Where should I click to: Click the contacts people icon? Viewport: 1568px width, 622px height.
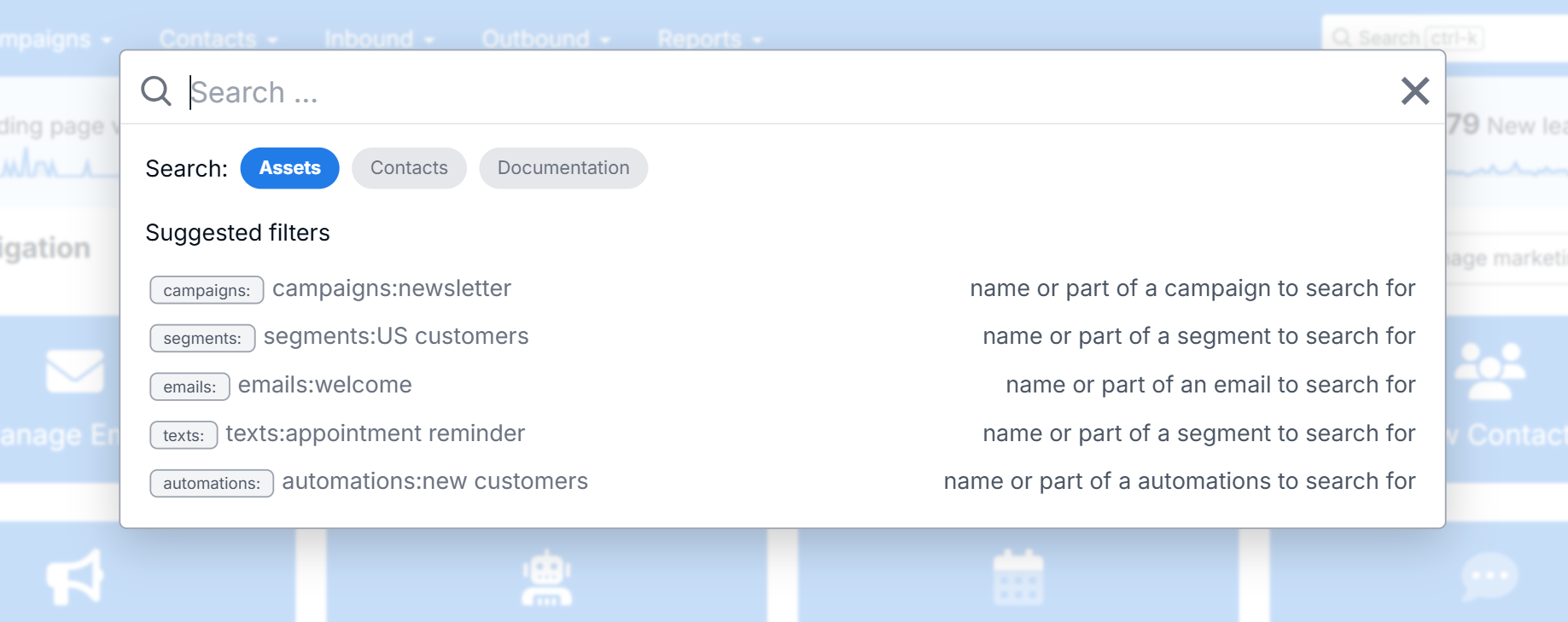[1489, 371]
